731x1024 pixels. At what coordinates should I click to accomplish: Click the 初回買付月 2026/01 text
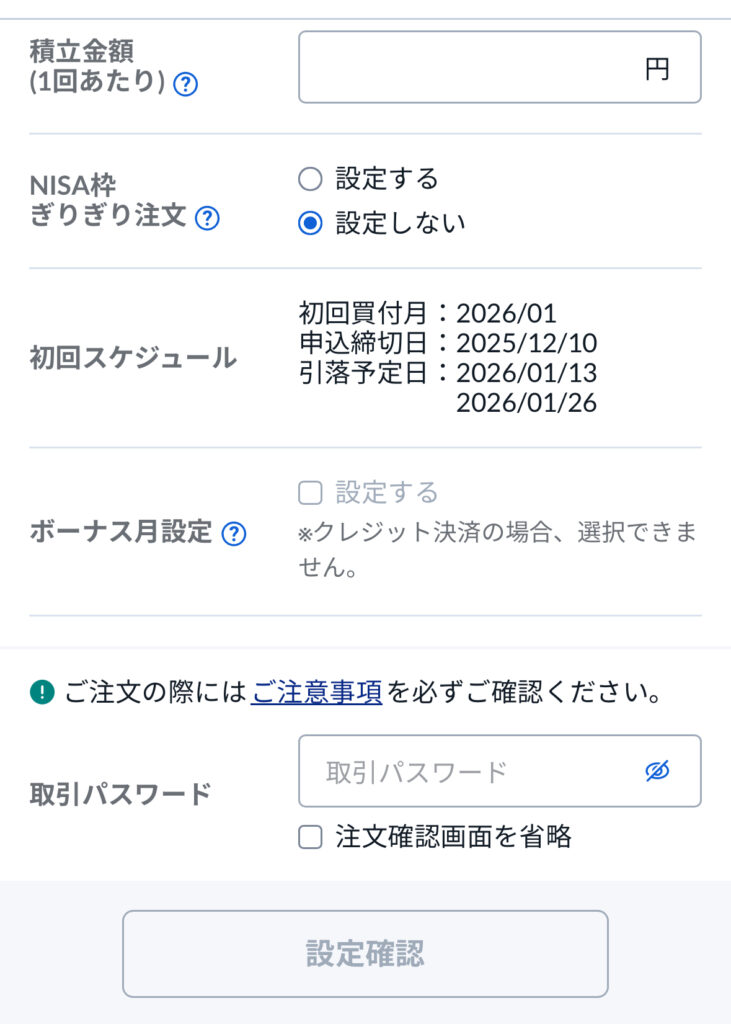[427, 313]
